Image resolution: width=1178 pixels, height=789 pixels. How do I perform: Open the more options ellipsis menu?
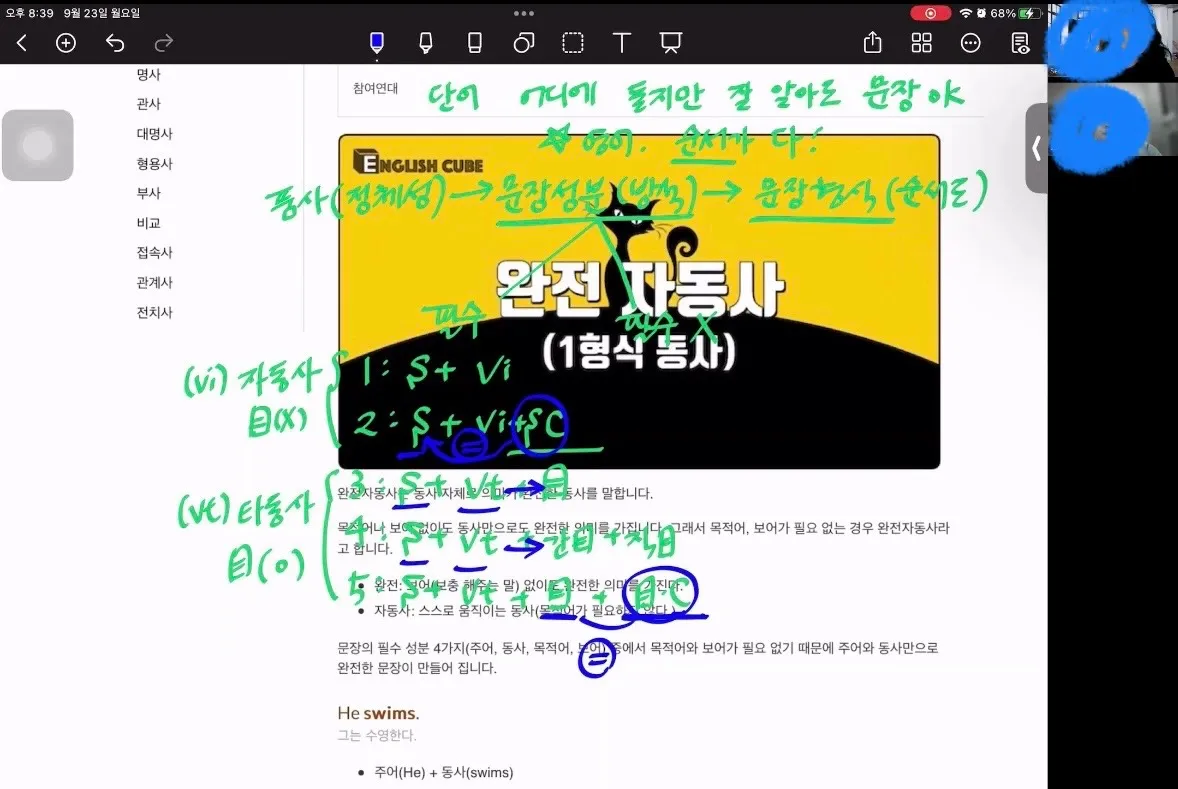(x=971, y=43)
